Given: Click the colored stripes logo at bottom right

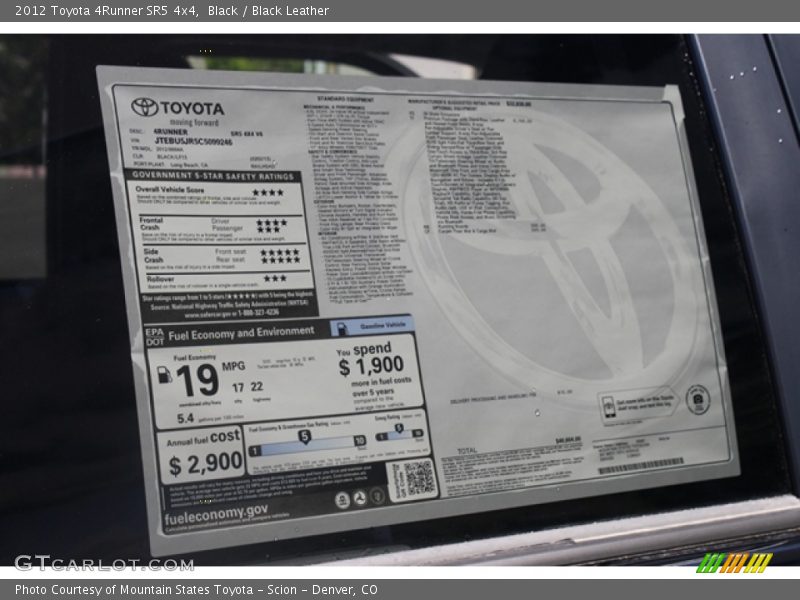Looking at the screenshot, I should click(734, 562).
